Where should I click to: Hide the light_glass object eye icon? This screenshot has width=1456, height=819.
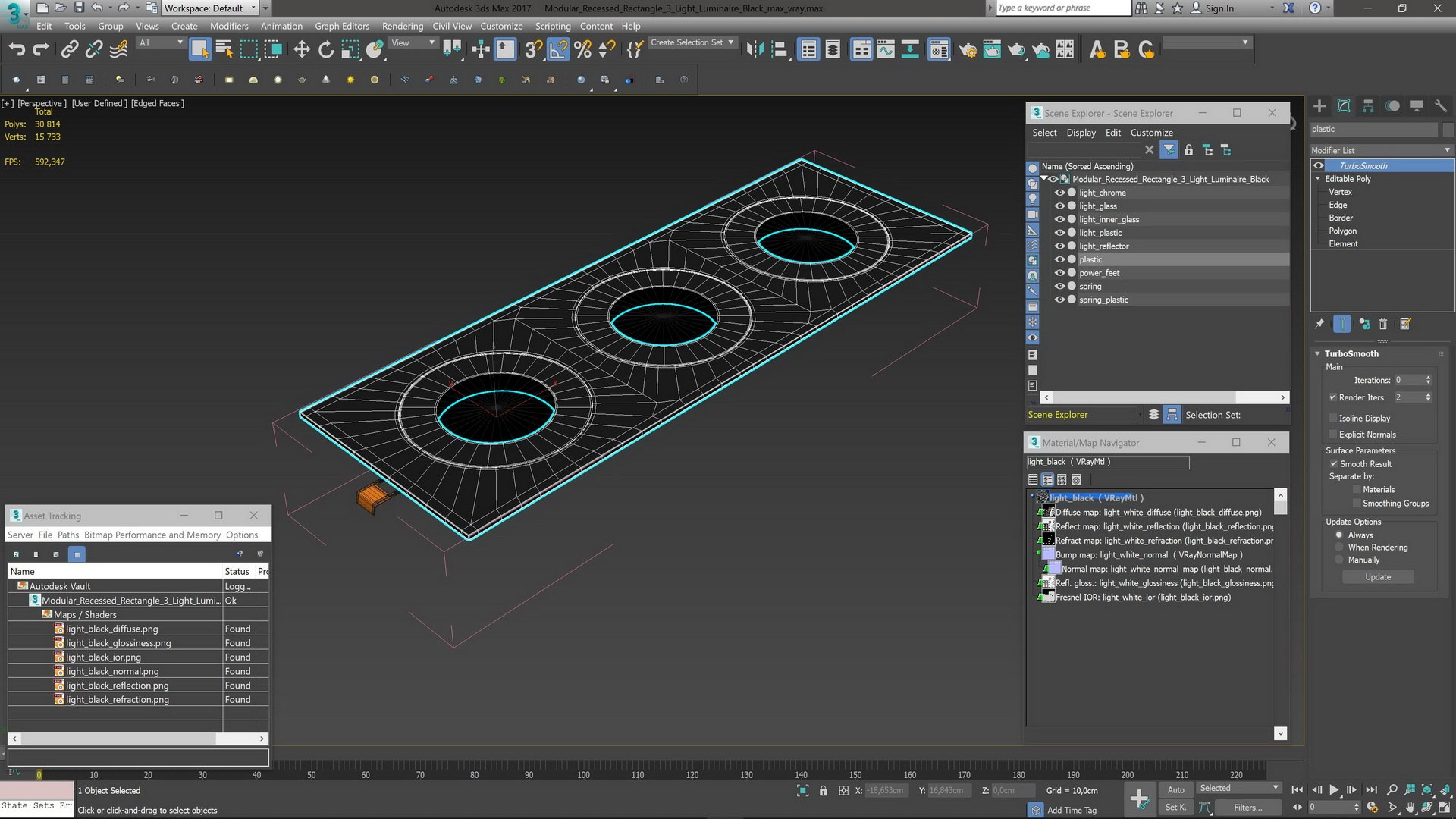pyautogui.click(x=1059, y=206)
